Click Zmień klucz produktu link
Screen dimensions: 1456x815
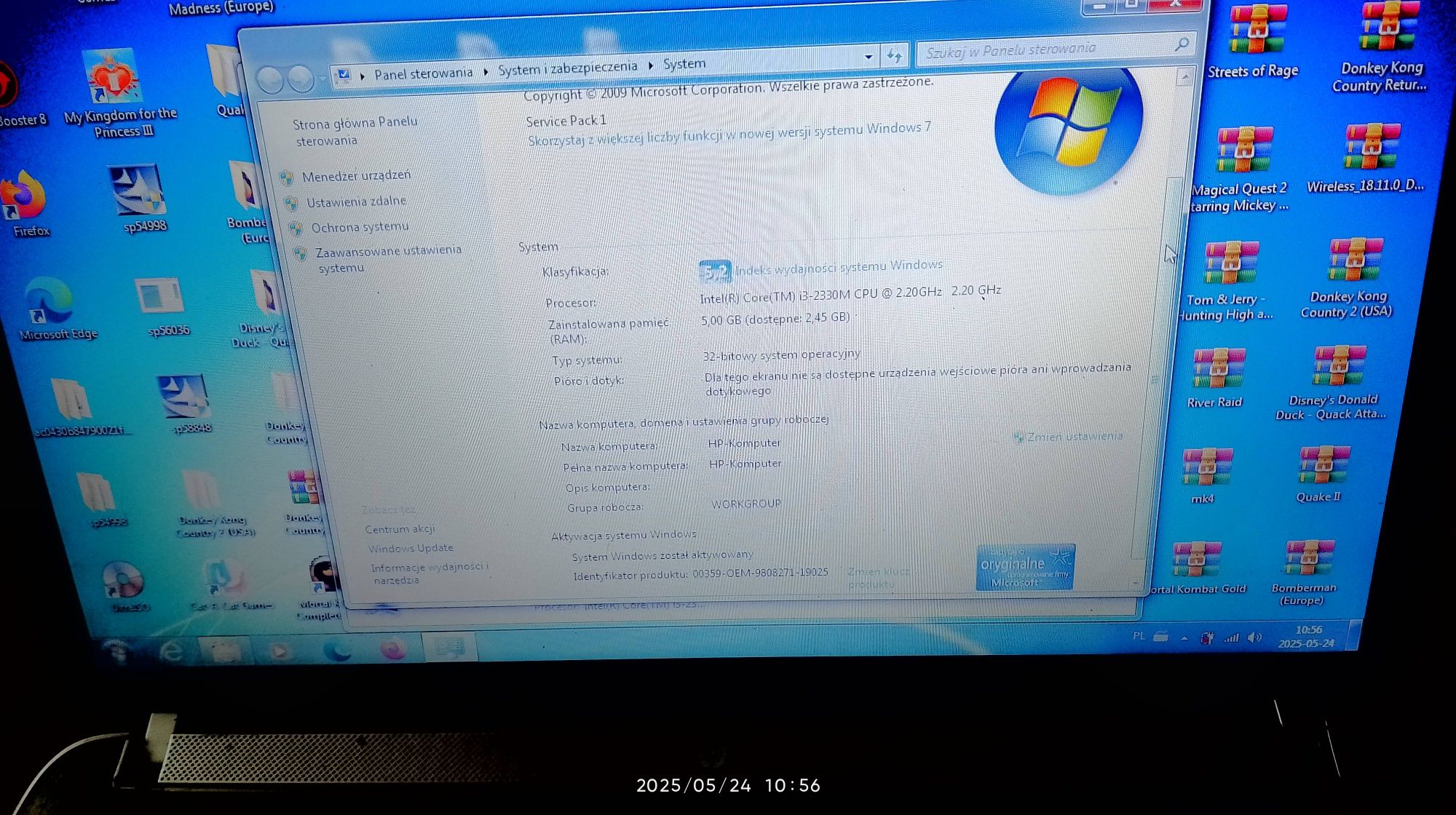tap(879, 577)
